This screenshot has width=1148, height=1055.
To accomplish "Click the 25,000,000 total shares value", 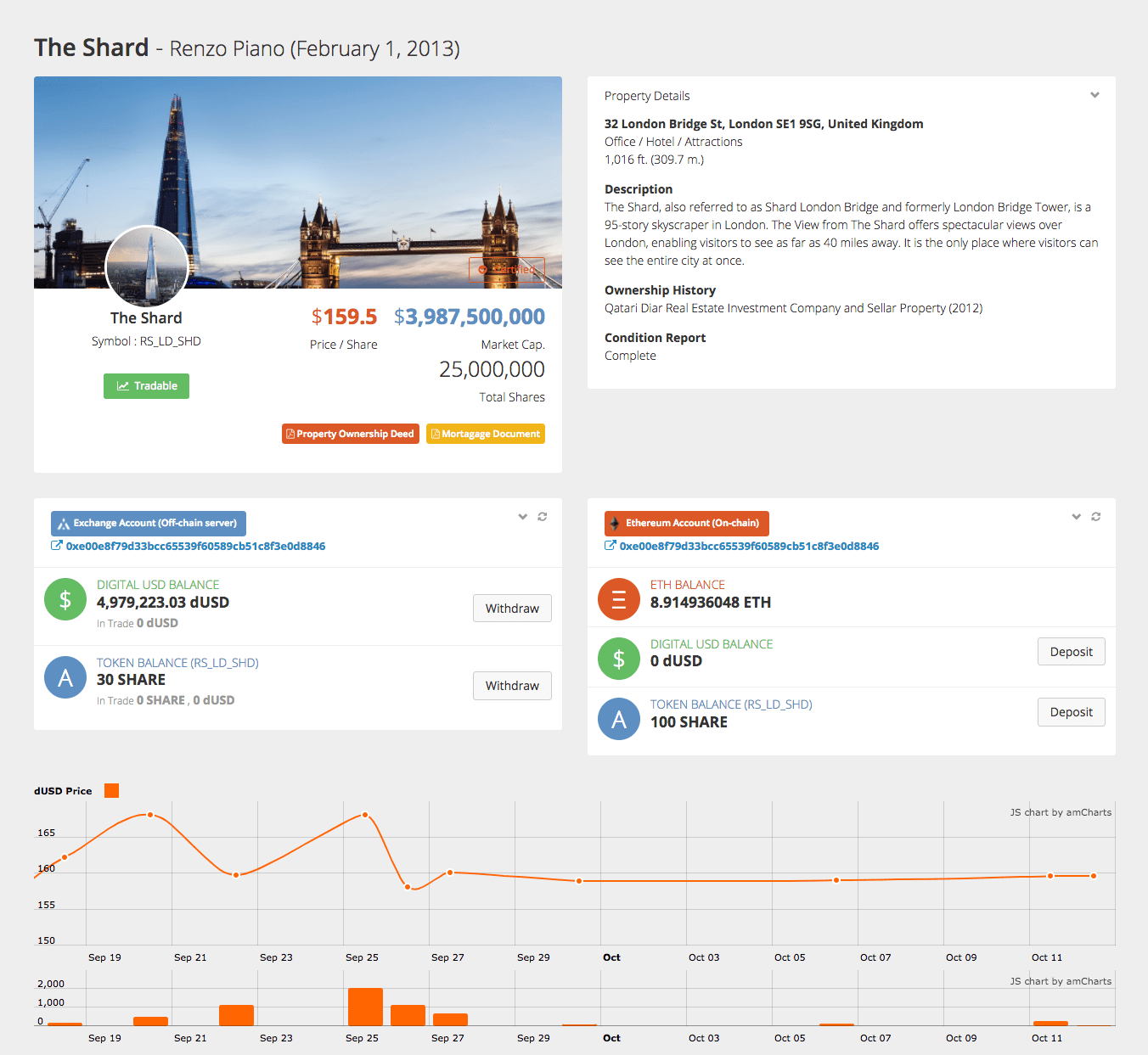I will [492, 369].
